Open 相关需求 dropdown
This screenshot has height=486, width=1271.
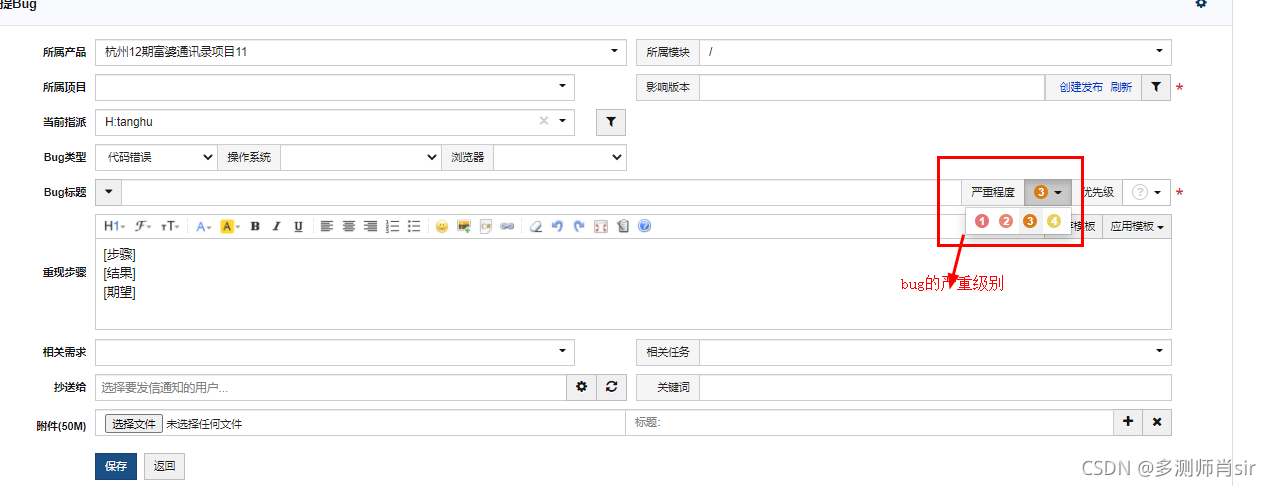[335, 352]
